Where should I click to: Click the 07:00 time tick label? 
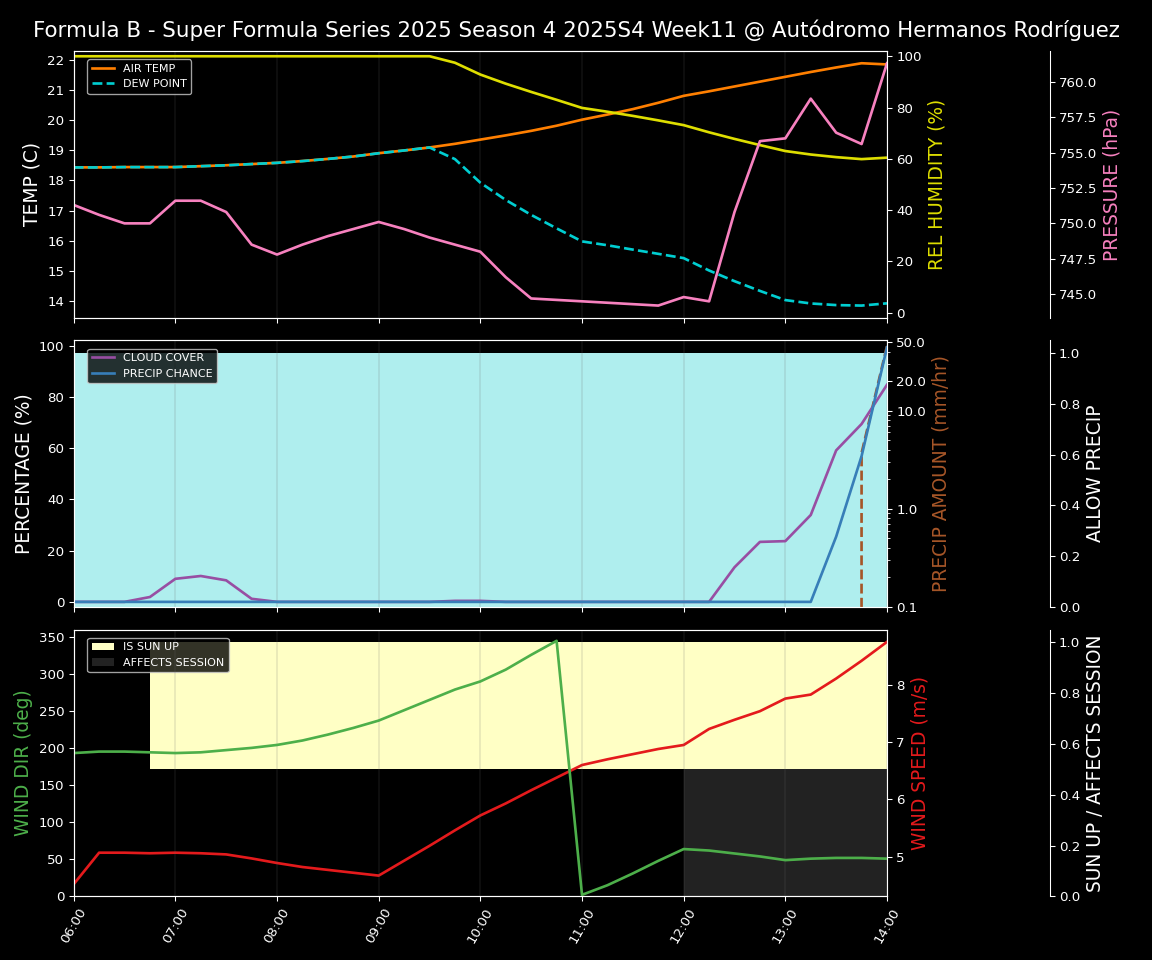pos(175,924)
